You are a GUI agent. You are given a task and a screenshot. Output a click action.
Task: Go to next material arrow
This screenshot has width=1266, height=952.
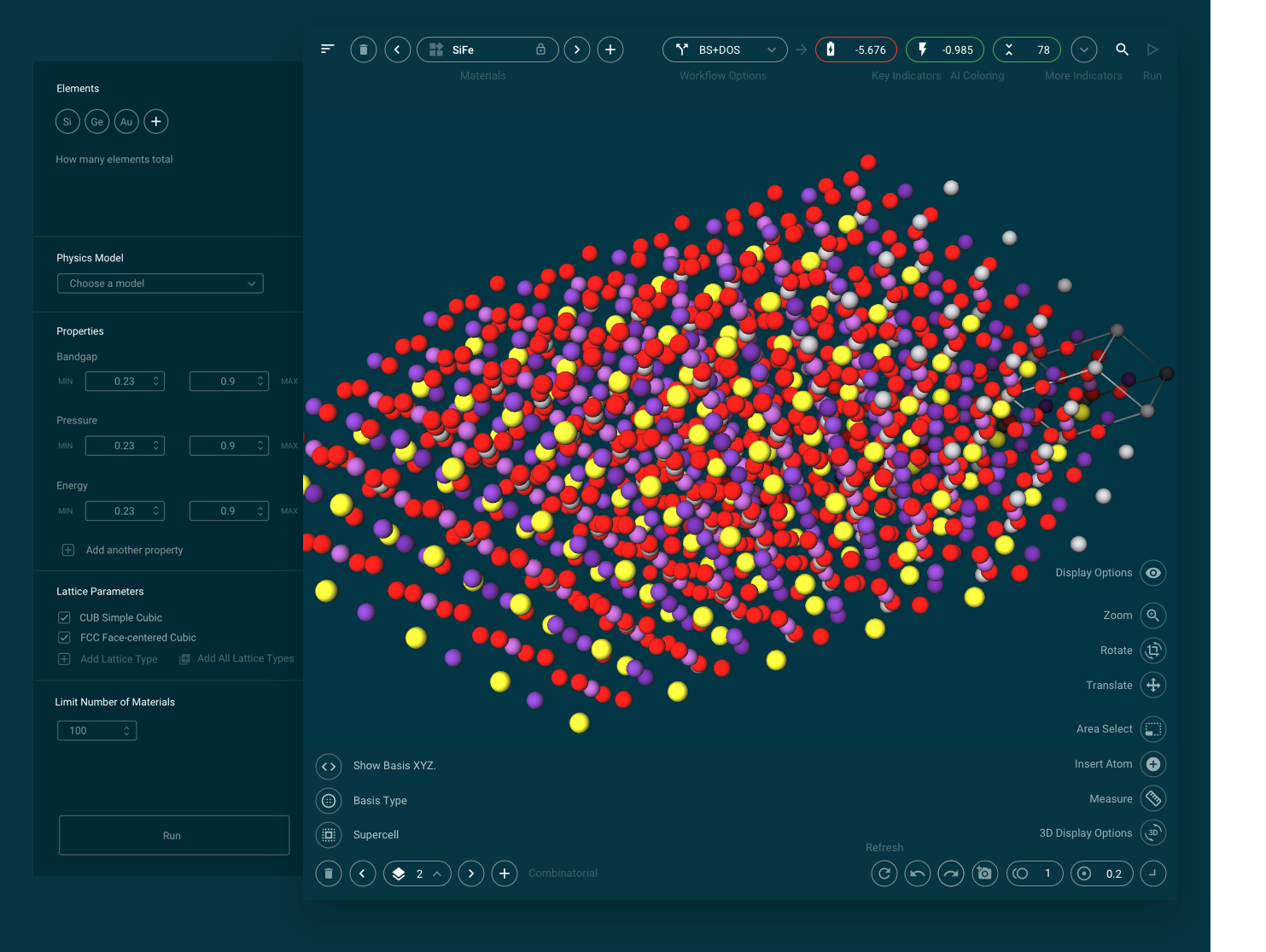click(577, 50)
